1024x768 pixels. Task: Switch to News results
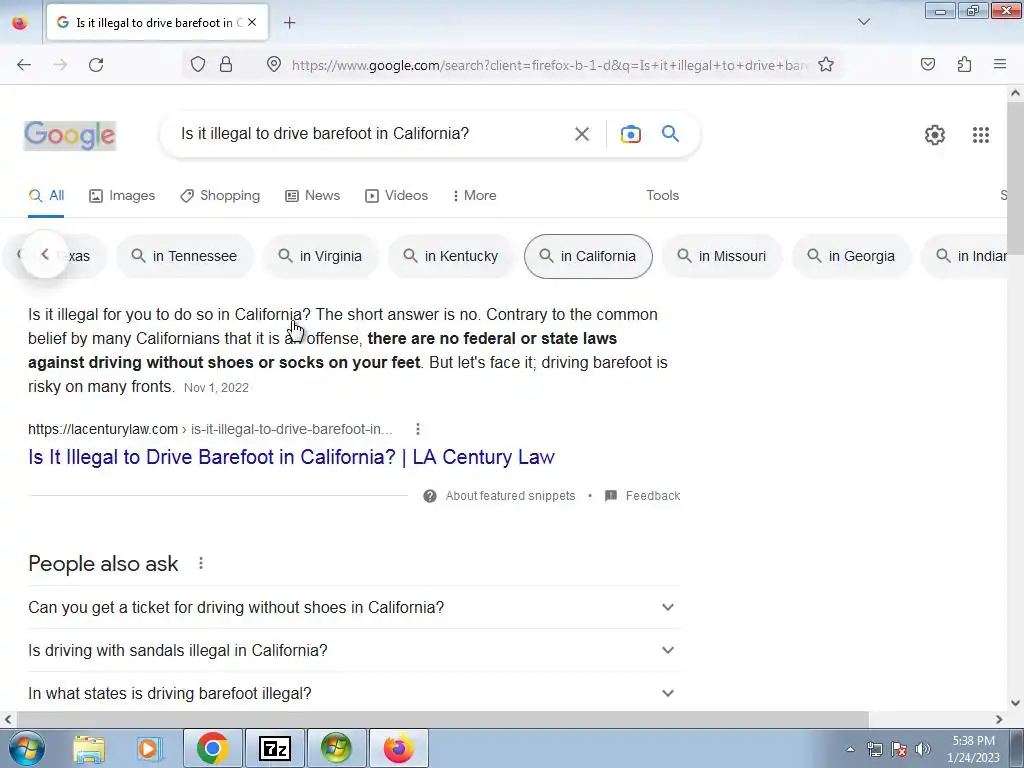tap(313, 195)
